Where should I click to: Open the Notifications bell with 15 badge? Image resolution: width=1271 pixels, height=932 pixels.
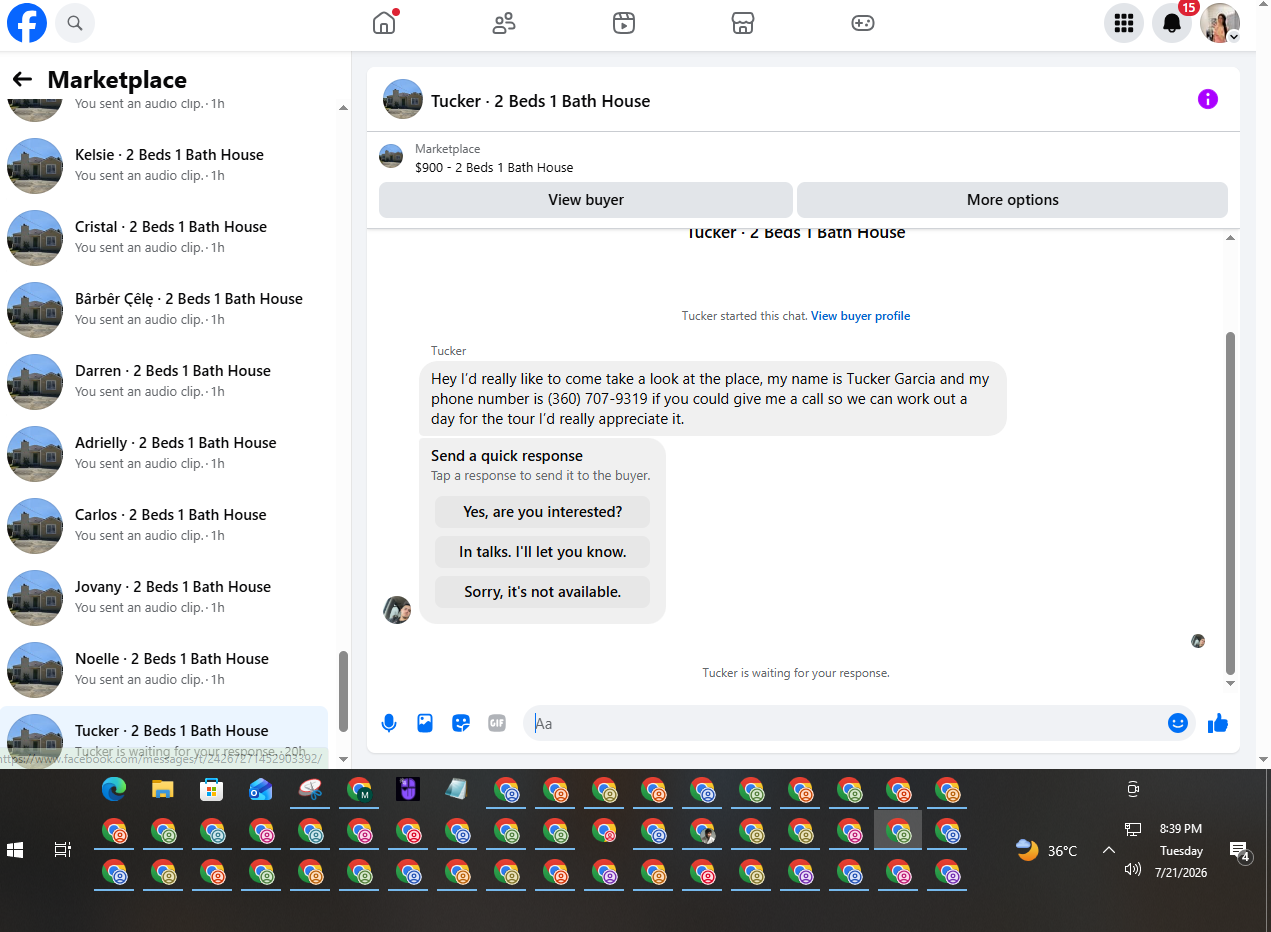(x=1172, y=23)
